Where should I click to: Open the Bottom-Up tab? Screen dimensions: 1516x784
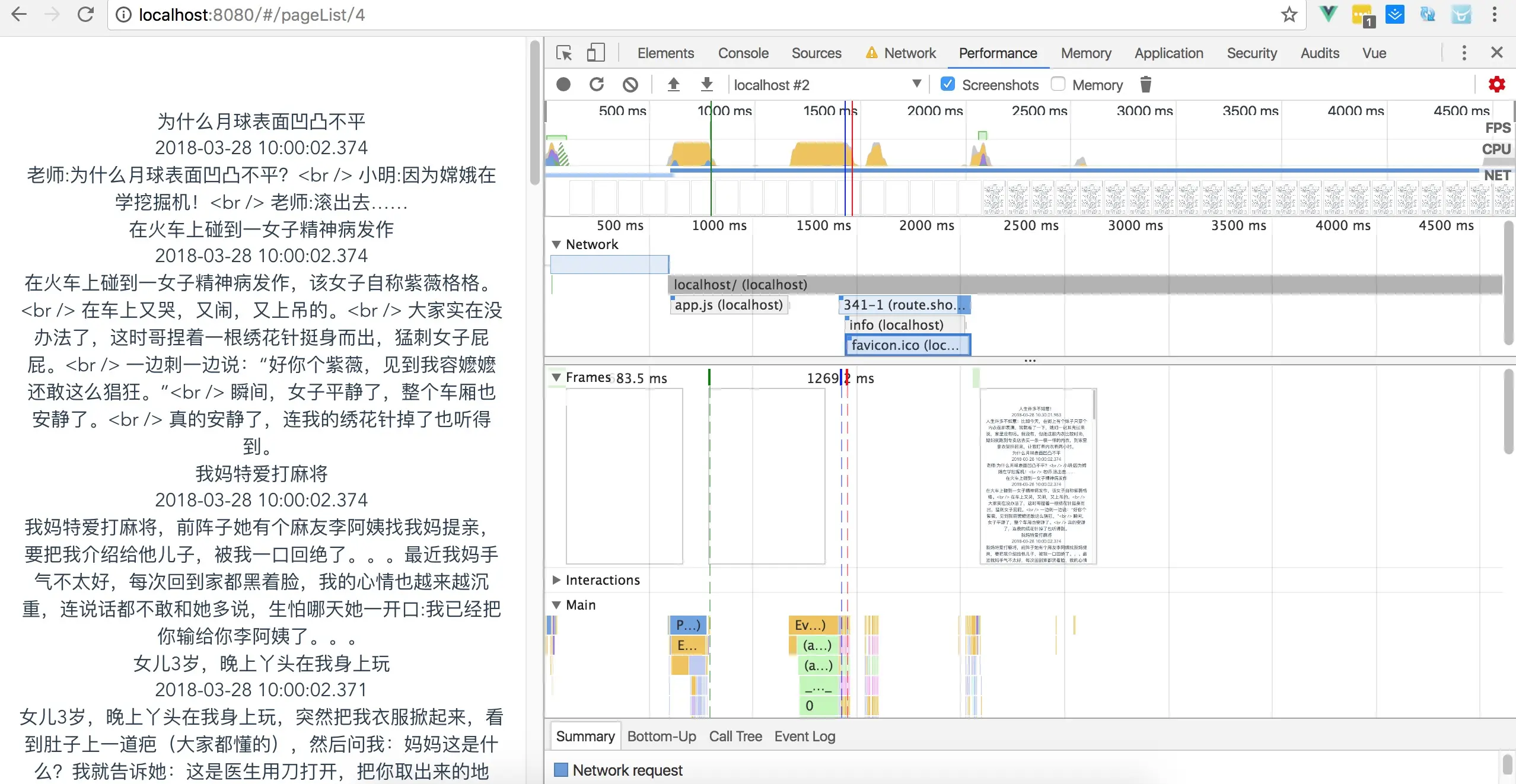pos(661,737)
